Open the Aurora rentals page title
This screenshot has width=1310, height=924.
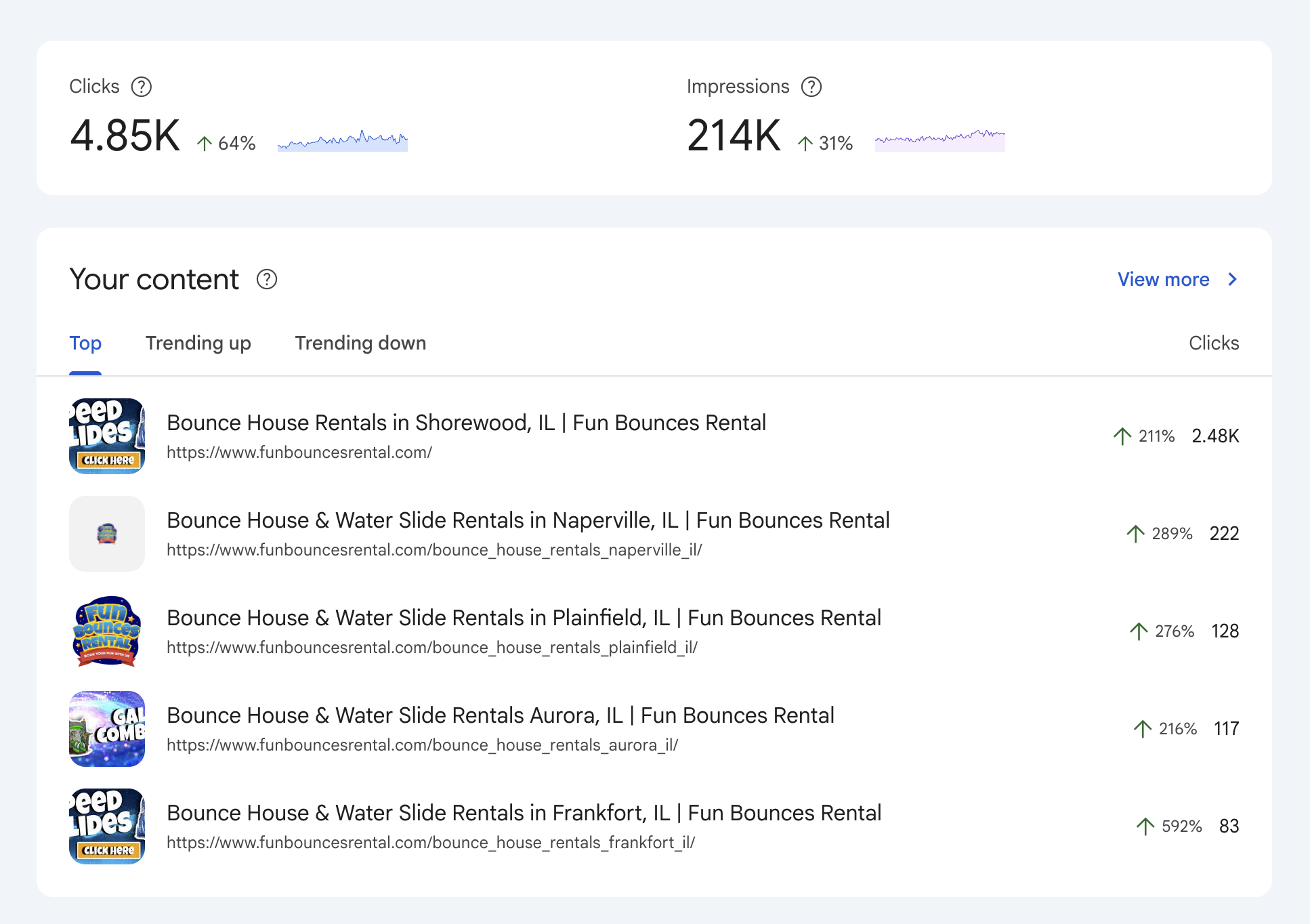(501, 715)
